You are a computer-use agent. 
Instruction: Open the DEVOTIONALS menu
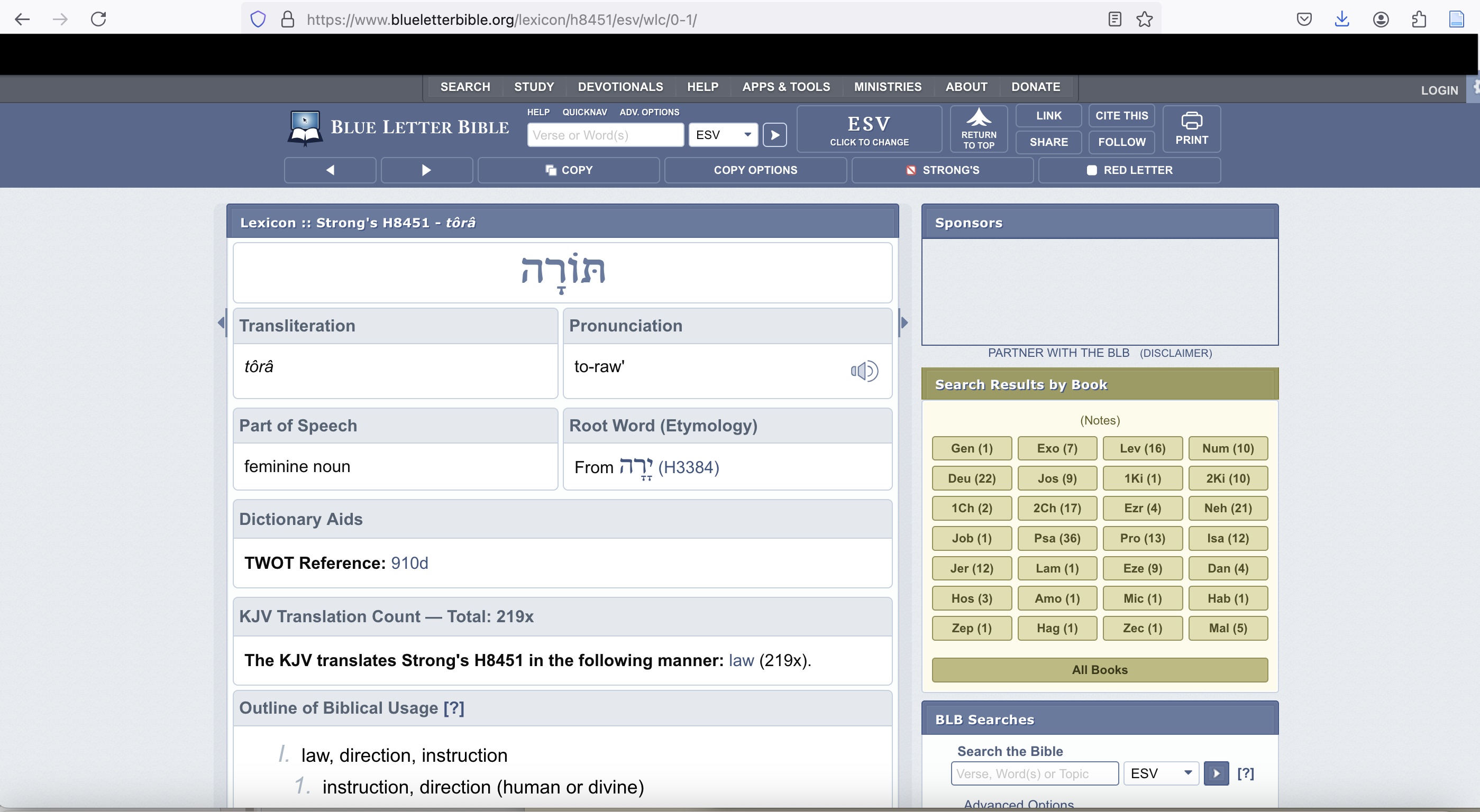pos(620,87)
